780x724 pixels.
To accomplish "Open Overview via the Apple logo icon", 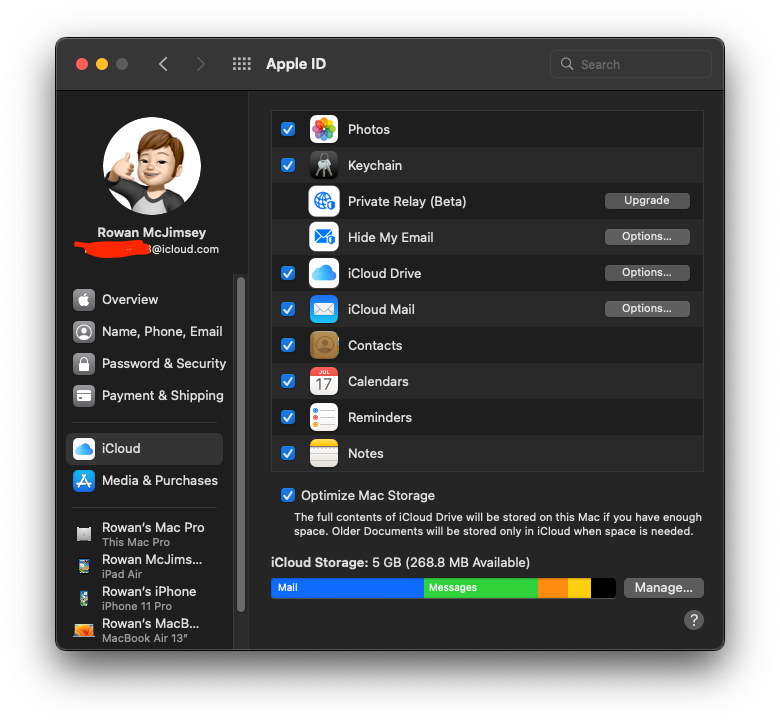I will 84,300.
